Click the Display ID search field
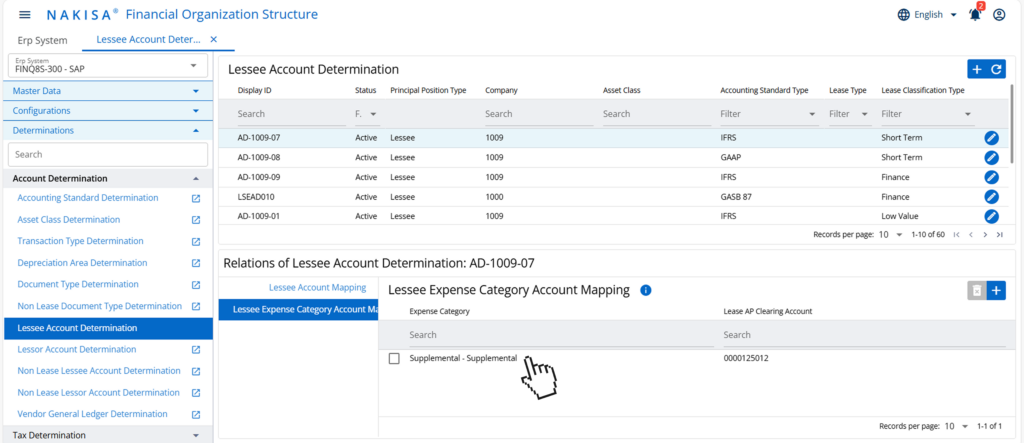The height and width of the screenshot is (443, 1024). coord(292,114)
